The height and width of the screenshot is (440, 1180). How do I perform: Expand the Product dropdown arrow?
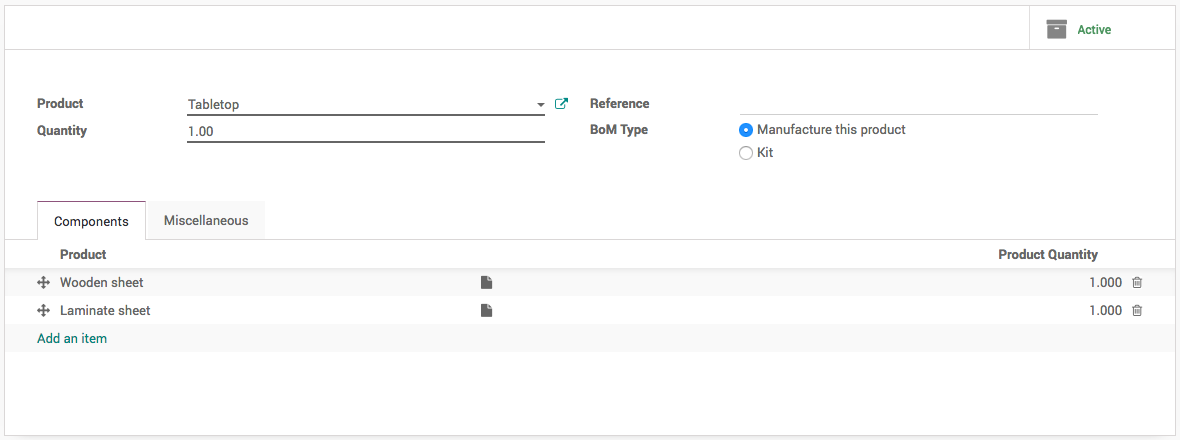pos(540,105)
